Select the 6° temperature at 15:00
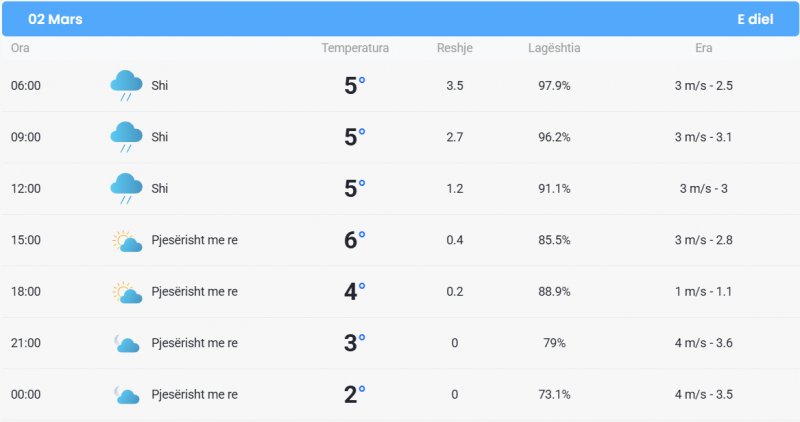The height and width of the screenshot is (422, 800). (355, 240)
